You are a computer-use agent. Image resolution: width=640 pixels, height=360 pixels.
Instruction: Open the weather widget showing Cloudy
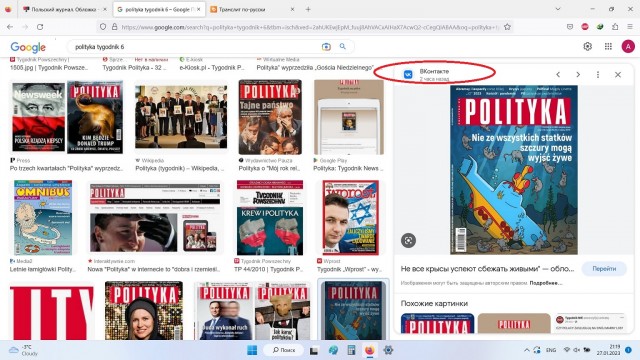click(24, 350)
